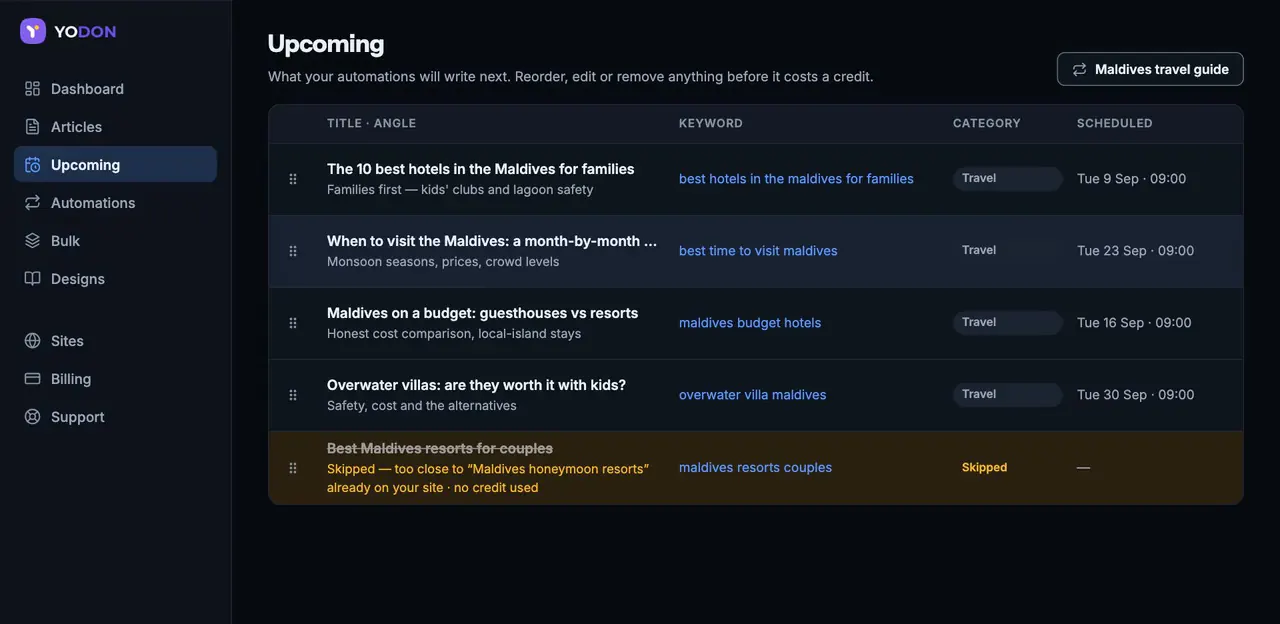Screen dimensions: 1280x624
Task: Open 'The 10 best hotels in the Maldives for families'
Action: click(480, 169)
